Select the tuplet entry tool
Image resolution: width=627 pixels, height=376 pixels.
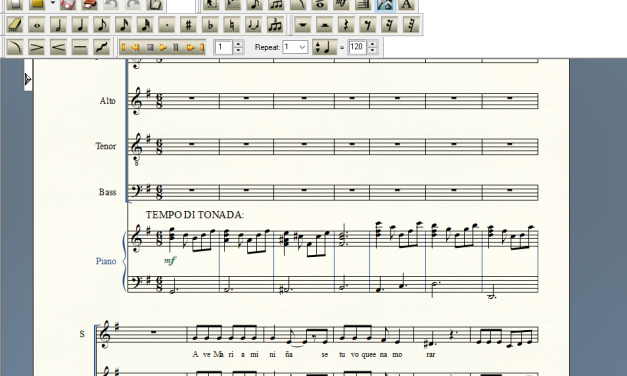(x=275, y=25)
